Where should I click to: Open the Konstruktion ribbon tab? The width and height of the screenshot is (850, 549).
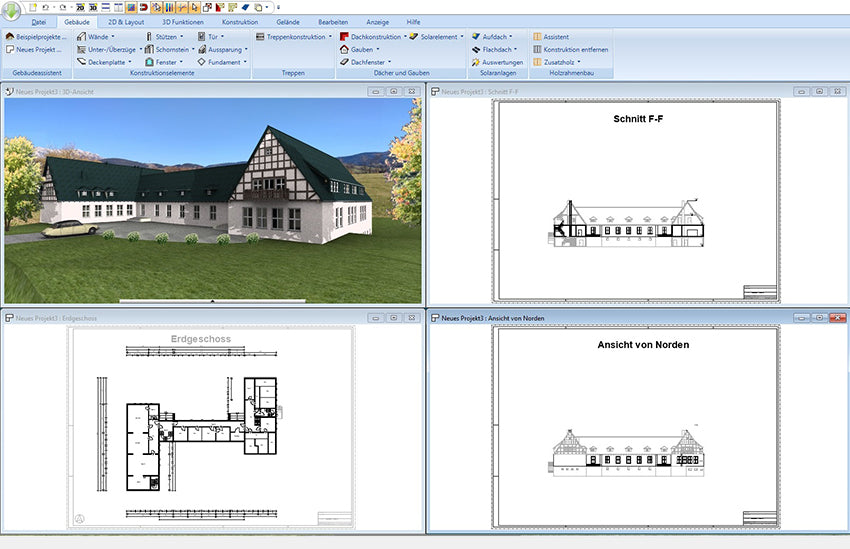(240, 21)
